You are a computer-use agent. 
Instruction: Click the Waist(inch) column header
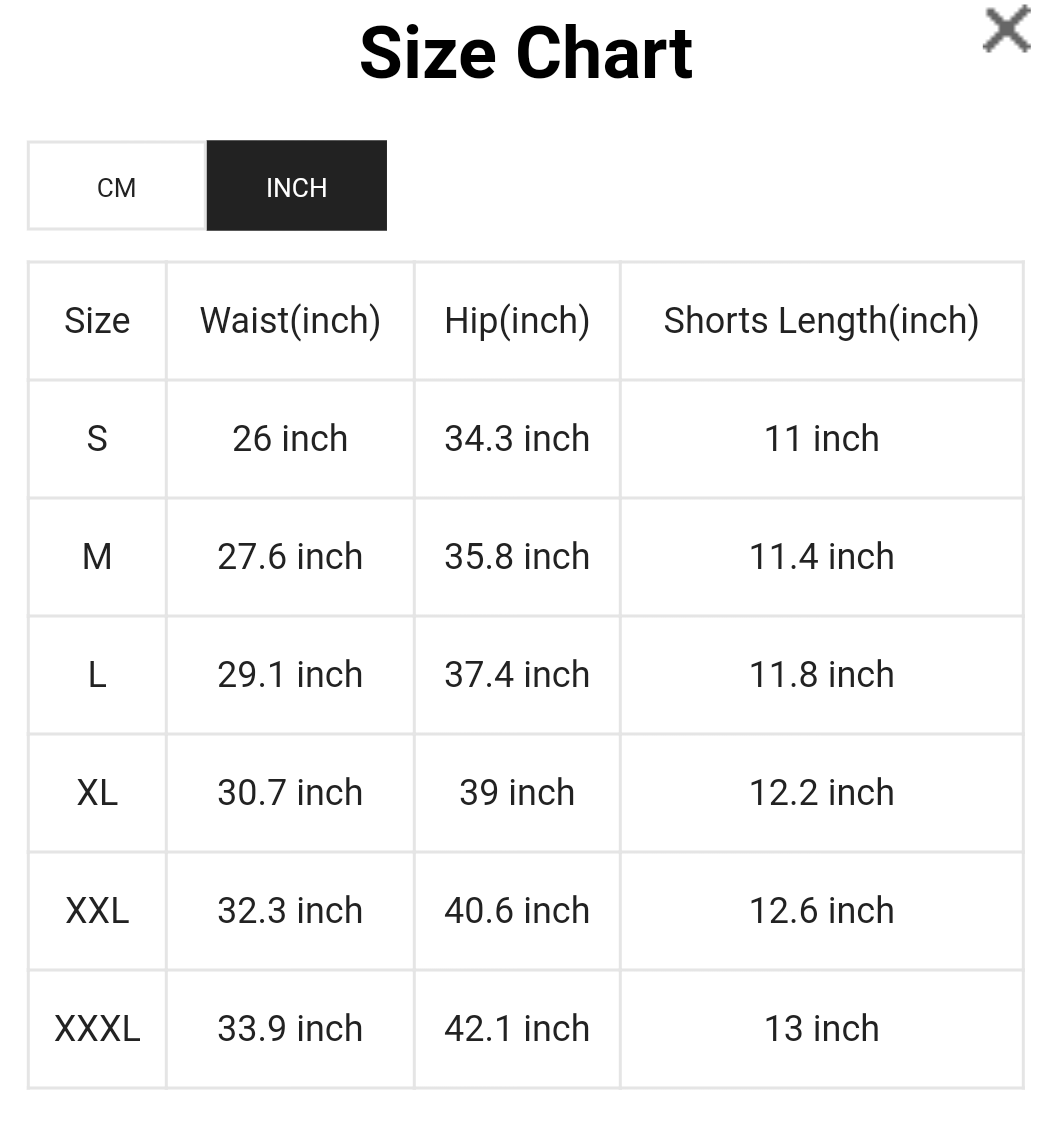[290, 321]
